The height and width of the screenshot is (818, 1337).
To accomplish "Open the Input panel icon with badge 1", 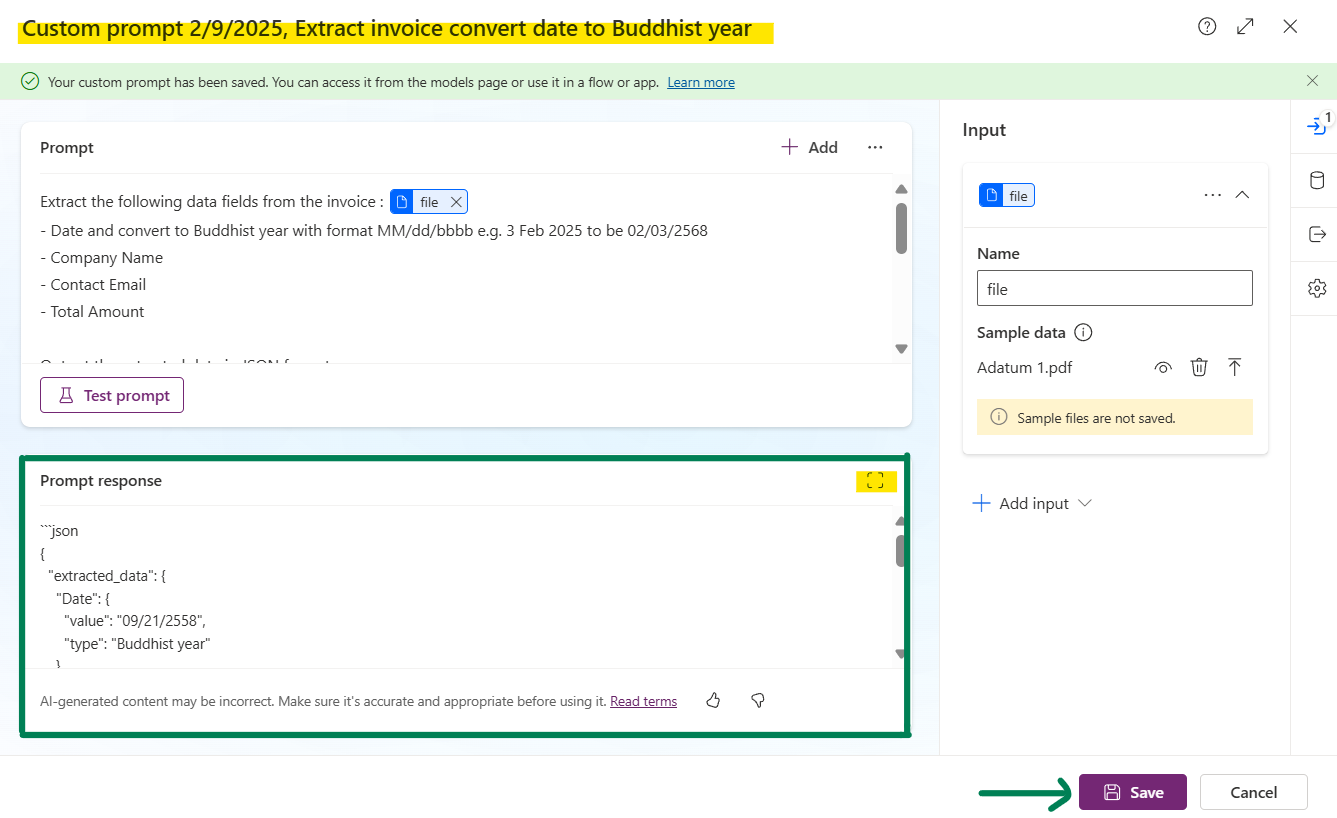I will [1315, 125].
